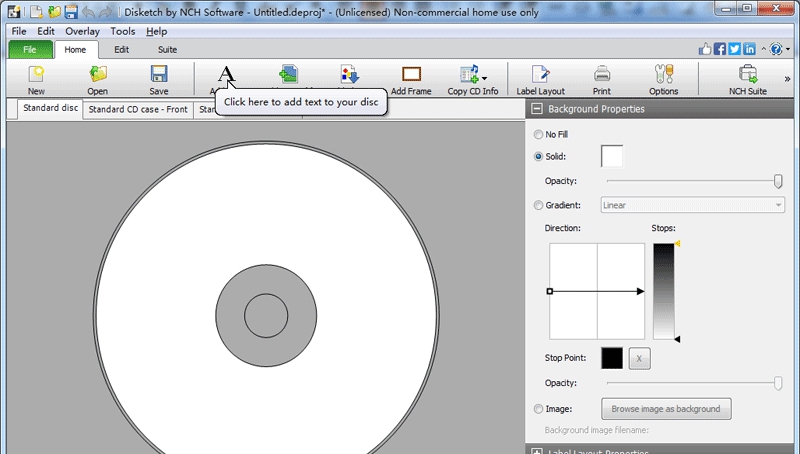Select the No Fill radio button
800x454 pixels.
pos(538,134)
